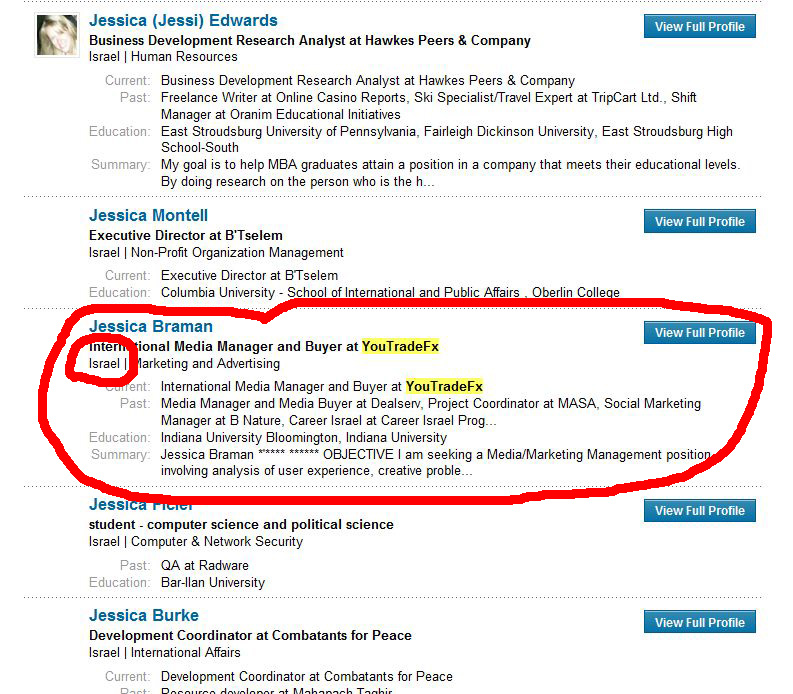This screenshot has height=694, width=793.
Task: Open Jessica Braman's profile name link
Action: 151,326
